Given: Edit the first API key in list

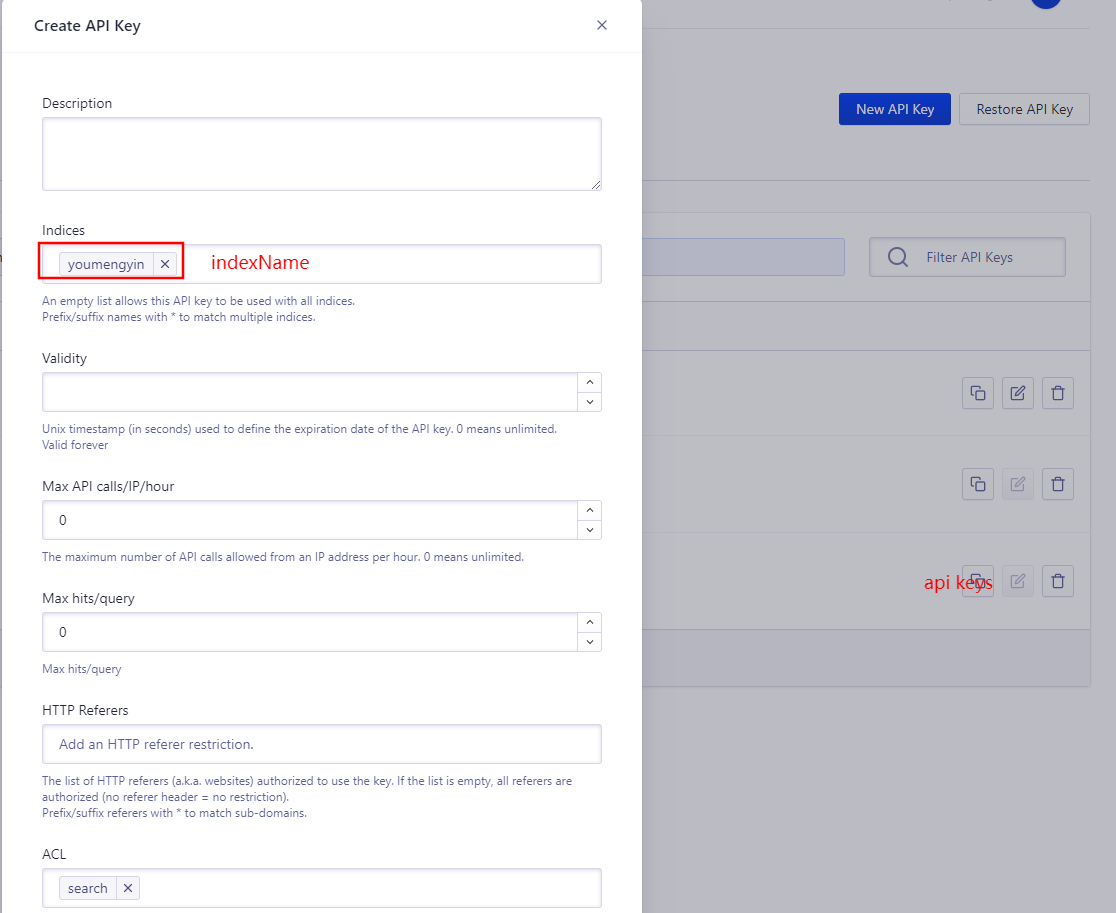Looking at the screenshot, I should tap(1018, 393).
